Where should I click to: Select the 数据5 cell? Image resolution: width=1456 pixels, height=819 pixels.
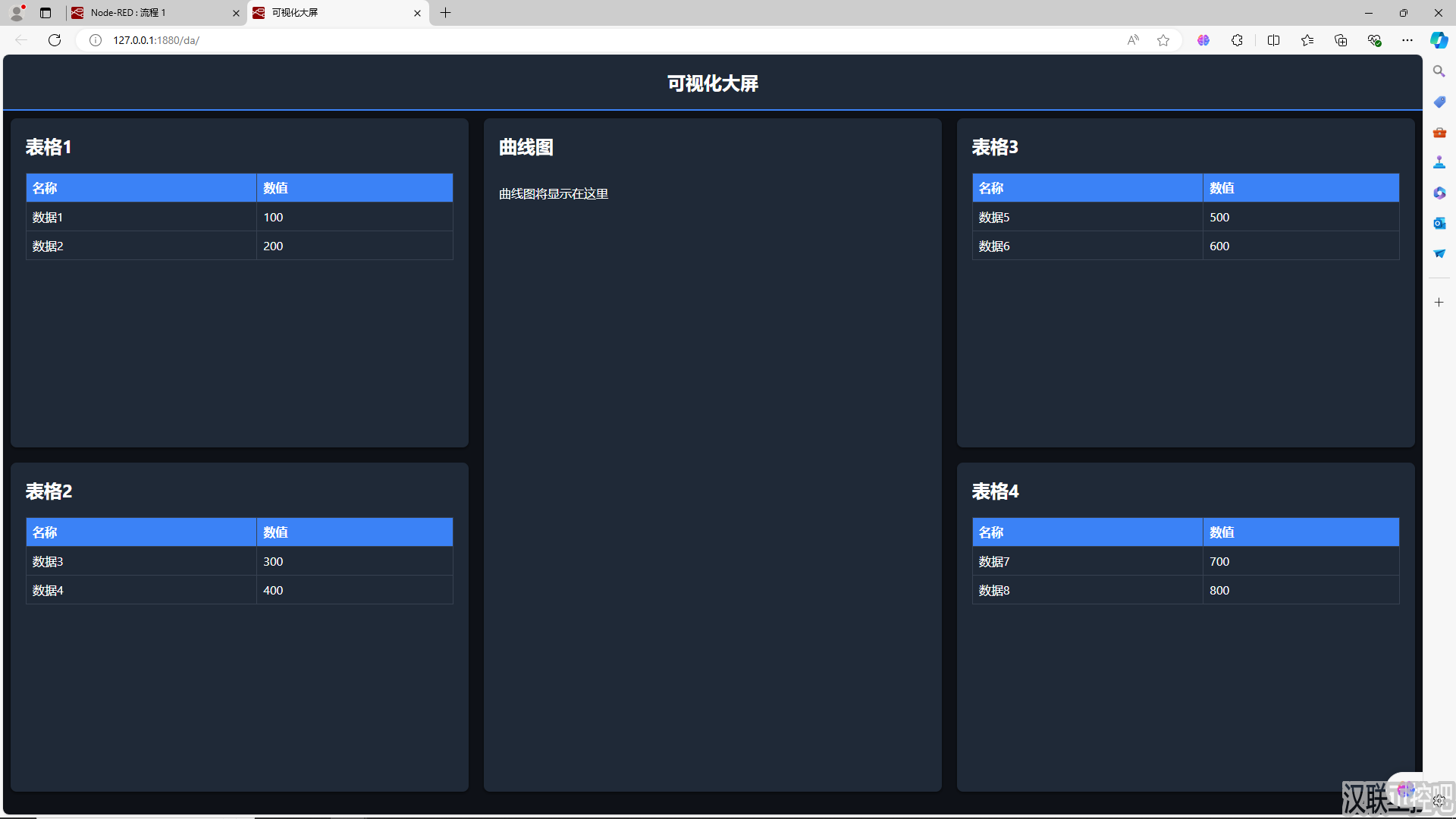[x=1088, y=217]
